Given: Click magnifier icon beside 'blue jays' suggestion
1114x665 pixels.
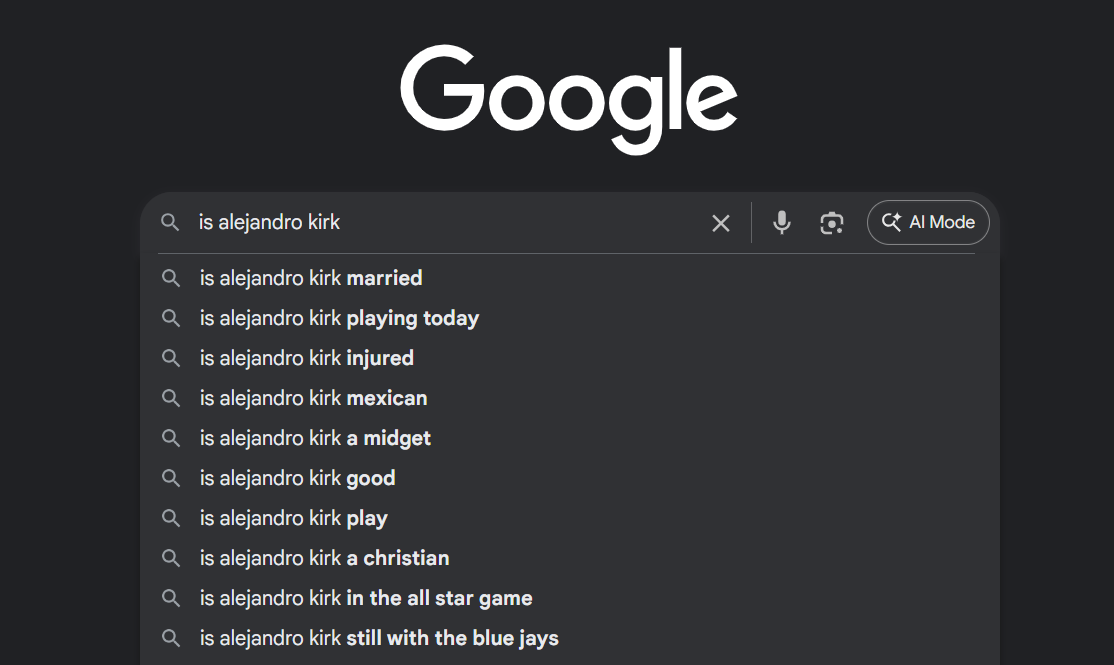Looking at the screenshot, I should tap(171, 638).
